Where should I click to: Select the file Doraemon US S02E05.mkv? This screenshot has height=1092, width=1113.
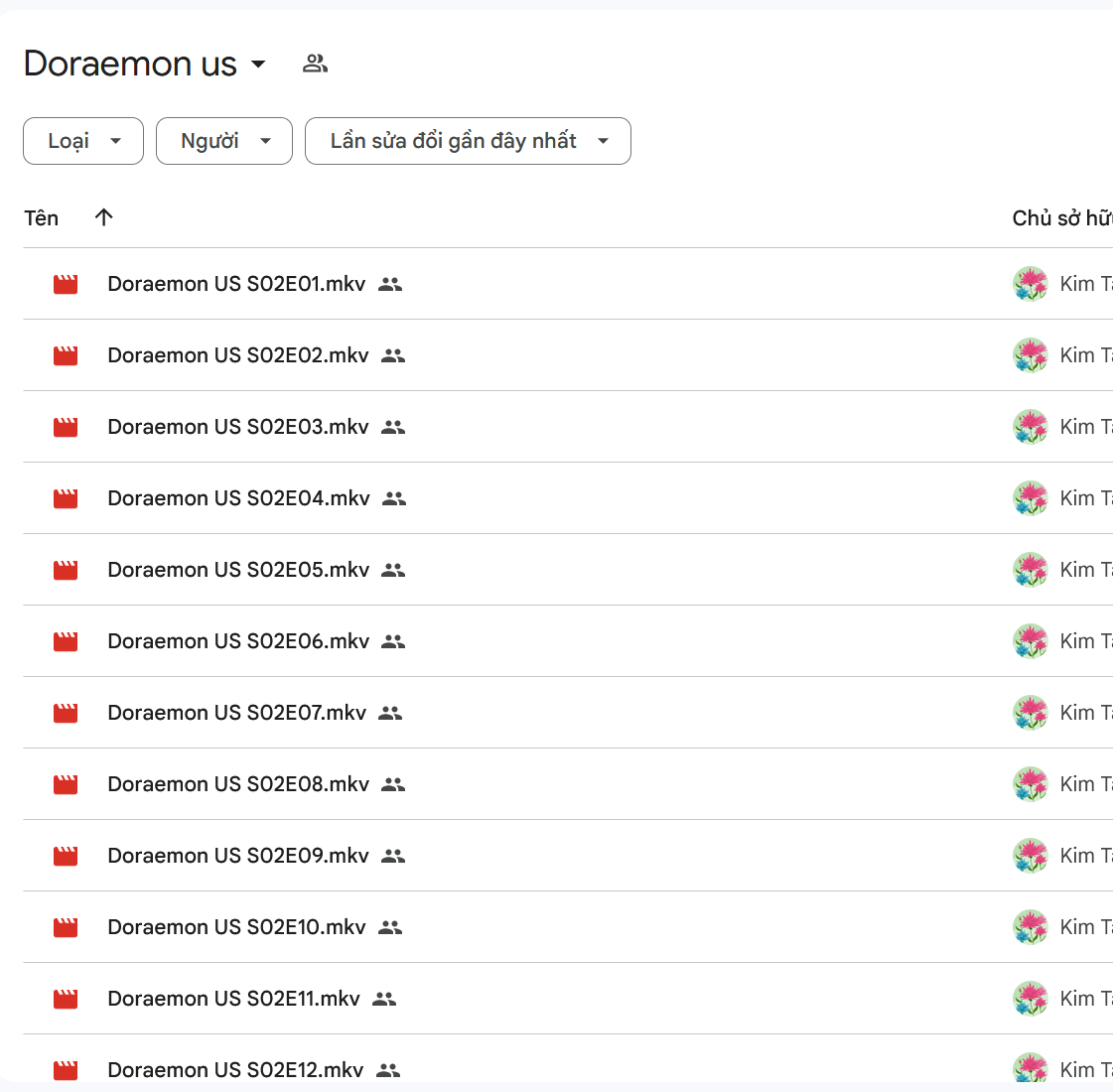coord(238,570)
